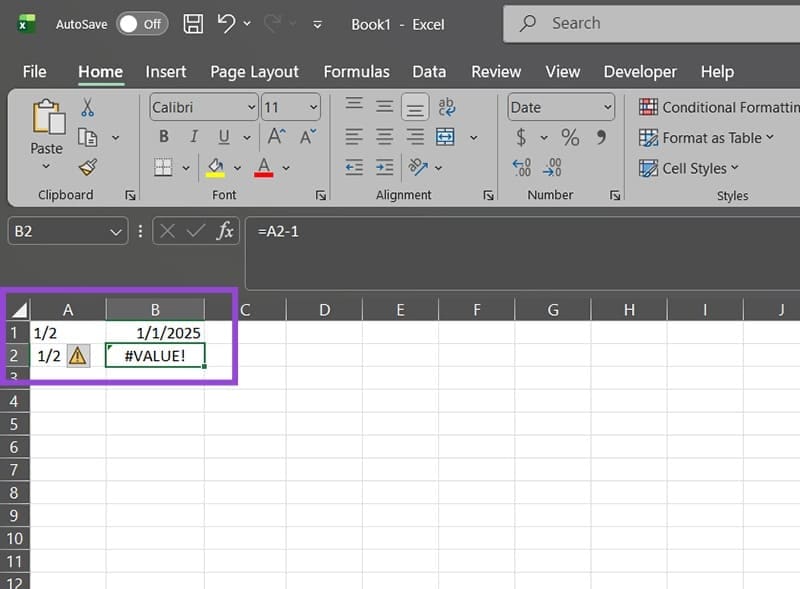Switch to the Formulas ribbon tab
This screenshot has width=800, height=589.
tap(356, 71)
